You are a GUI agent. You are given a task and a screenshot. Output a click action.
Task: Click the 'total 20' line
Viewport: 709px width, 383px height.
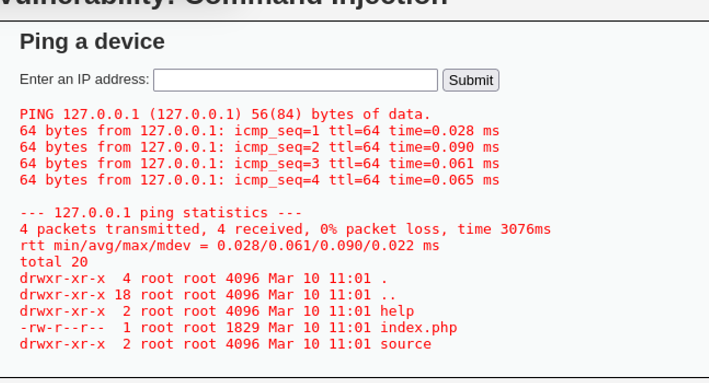54,262
